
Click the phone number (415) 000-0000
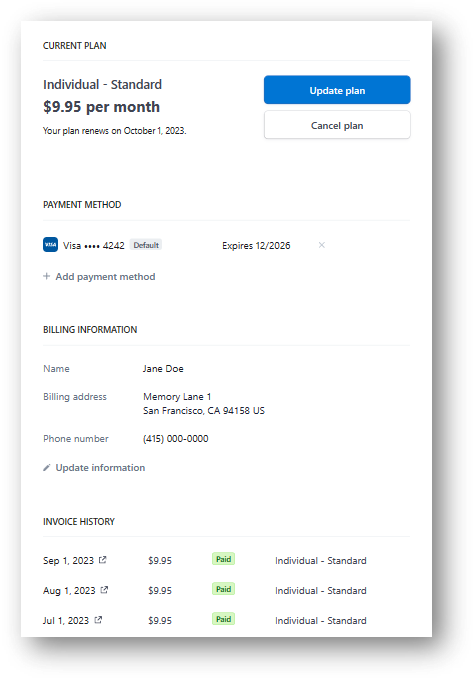[x=176, y=439]
